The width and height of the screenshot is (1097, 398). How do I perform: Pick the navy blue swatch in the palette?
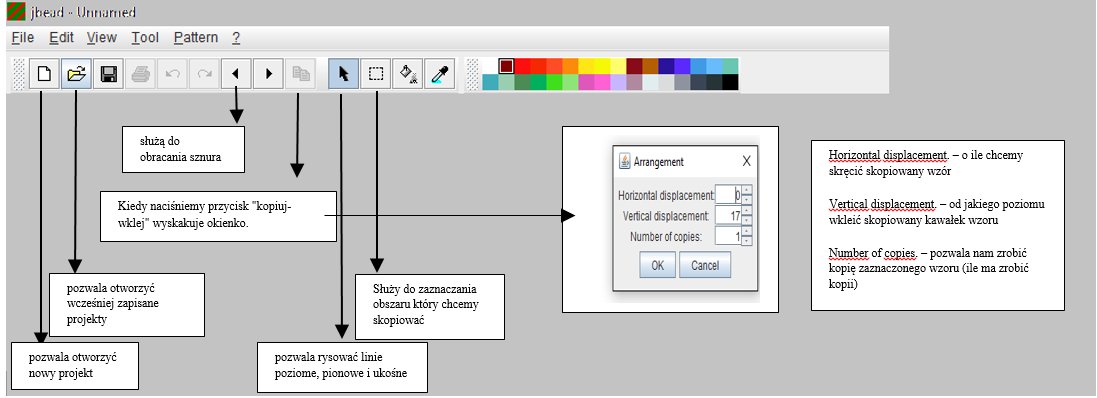[x=666, y=66]
